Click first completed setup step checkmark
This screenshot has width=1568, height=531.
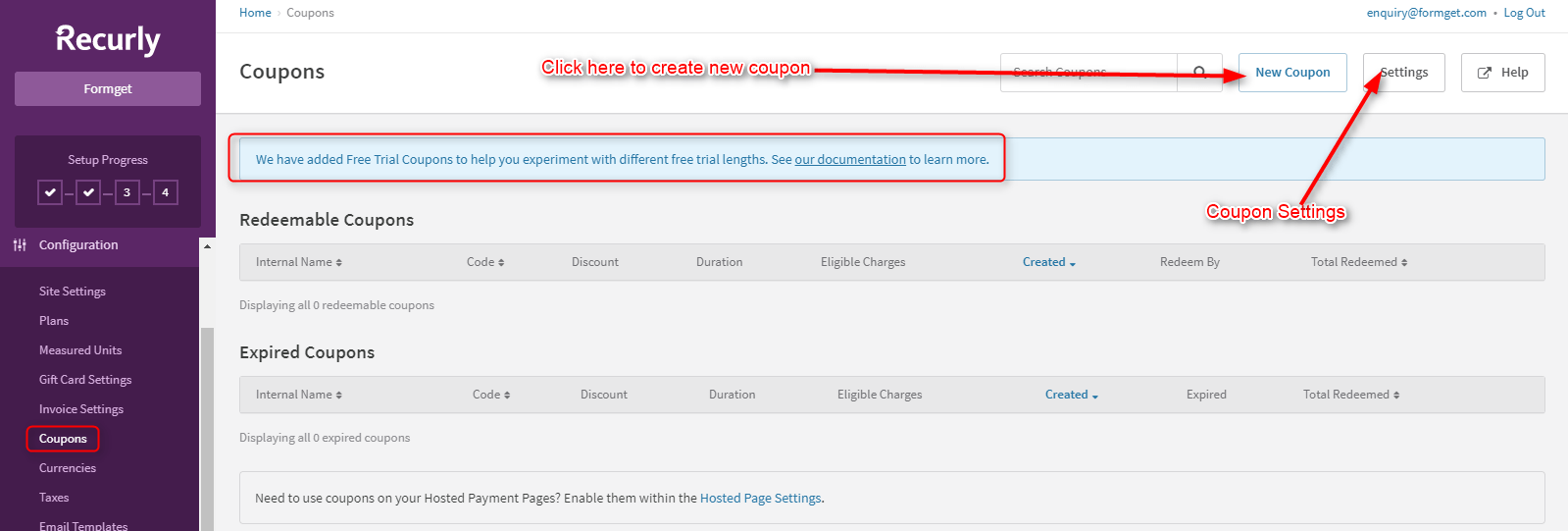coord(50,192)
